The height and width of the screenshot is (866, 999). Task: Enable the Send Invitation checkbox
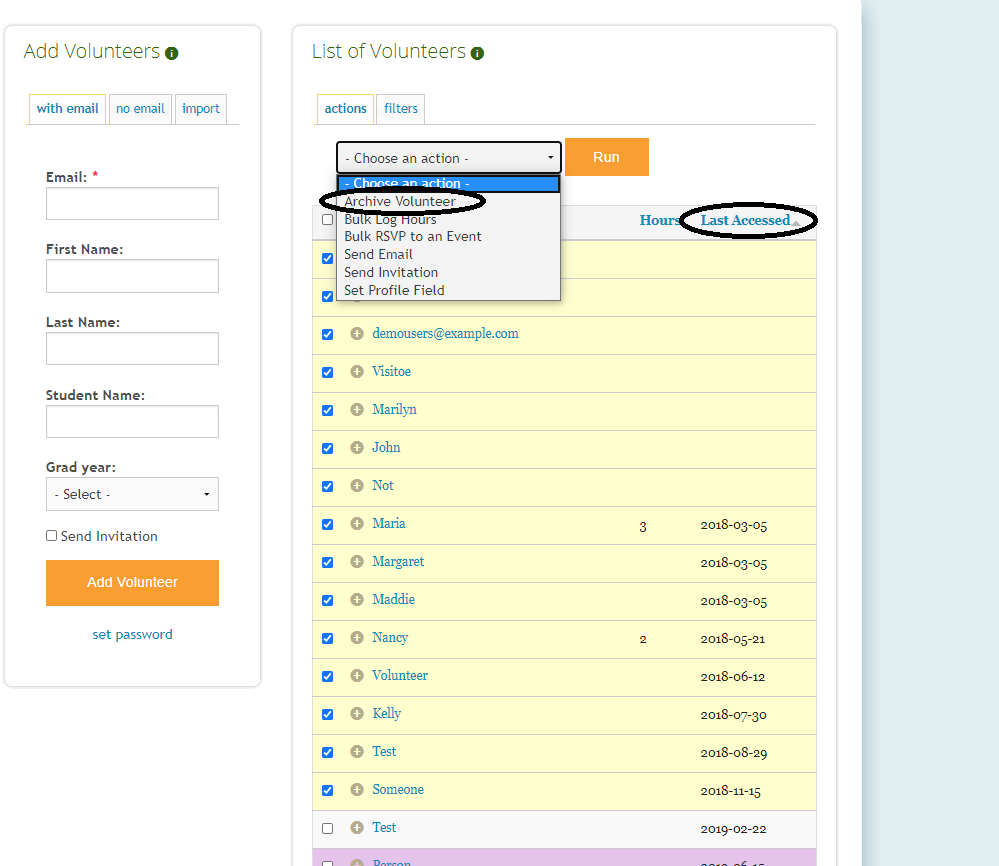tap(52, 536)
